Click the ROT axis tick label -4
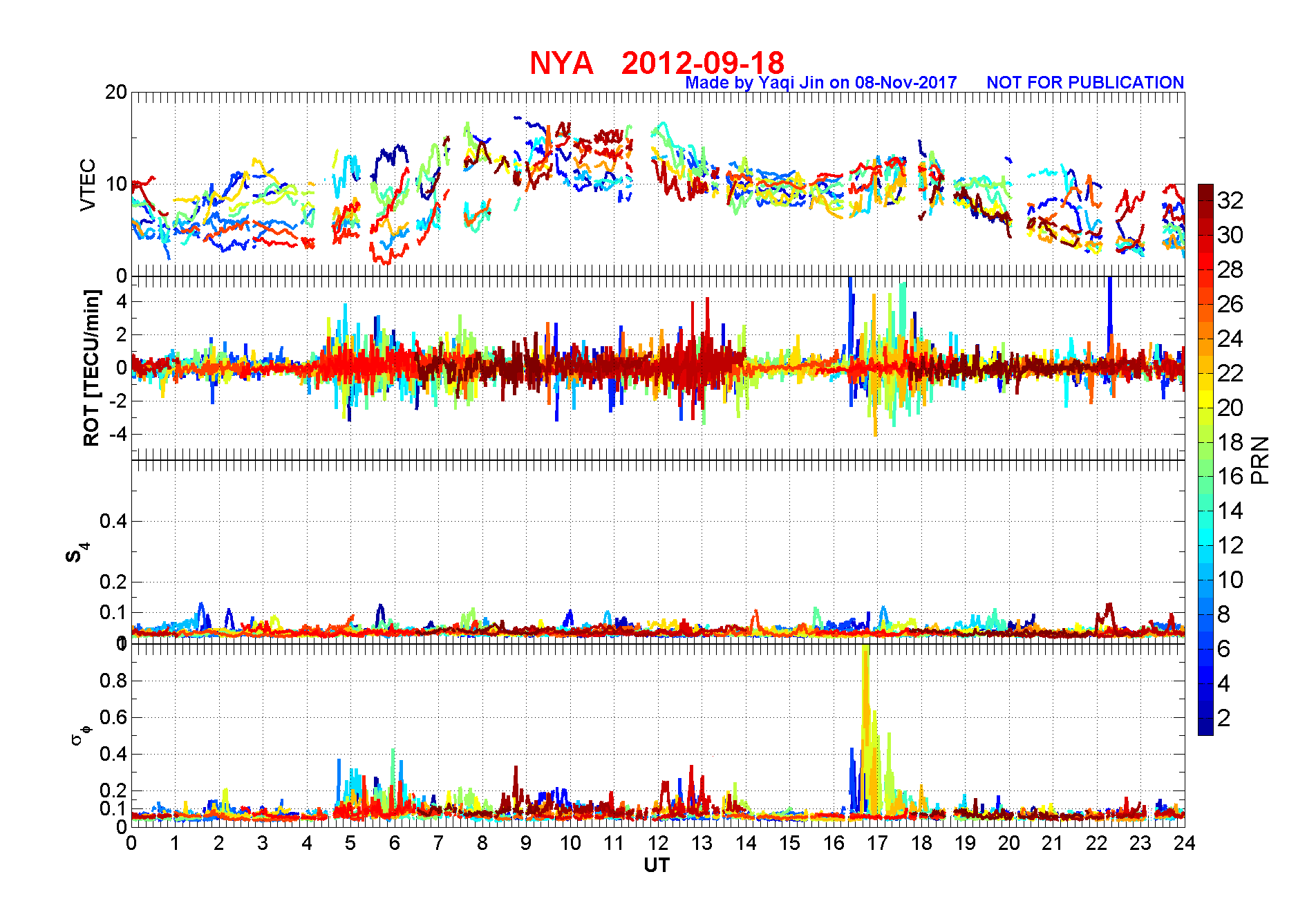Viewport: 1316px width, 919px height. pyautogui.click(x=118, y=435)
